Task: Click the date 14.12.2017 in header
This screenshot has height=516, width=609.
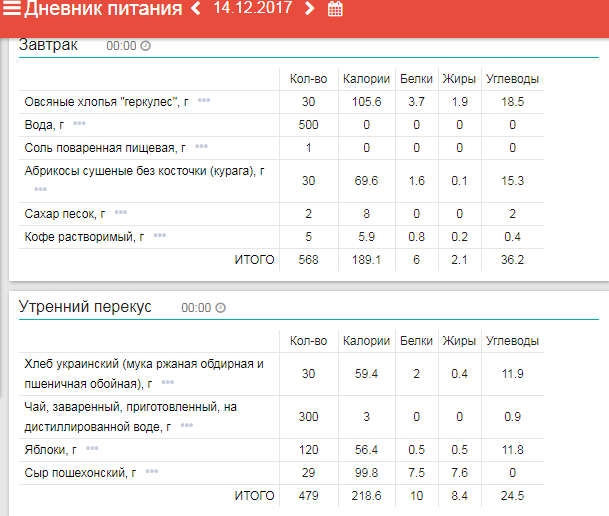Action: (x=253, y=10)
